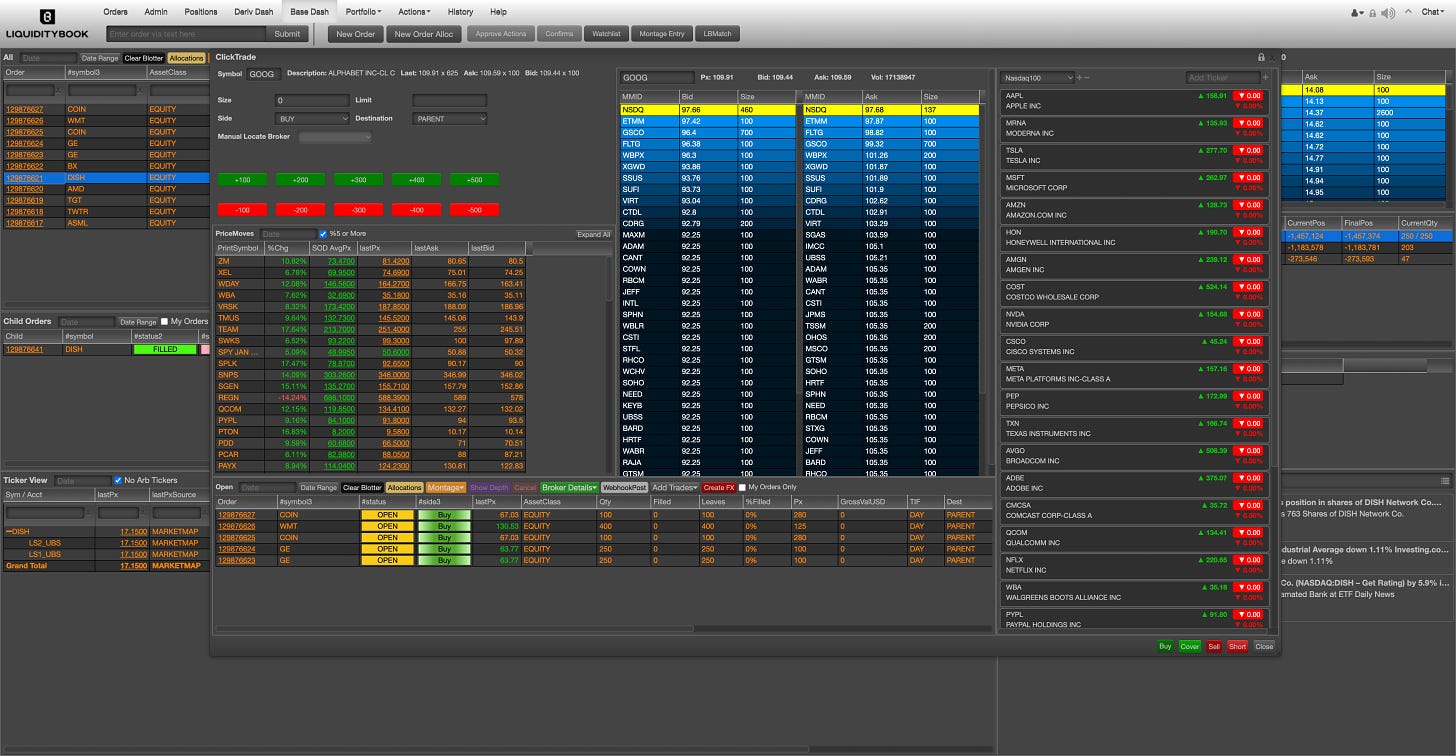This screenshot has height=756, width=1456.
Task: Open the Montage dropdown in Open orders toolbar
Action: coord(446,488)
